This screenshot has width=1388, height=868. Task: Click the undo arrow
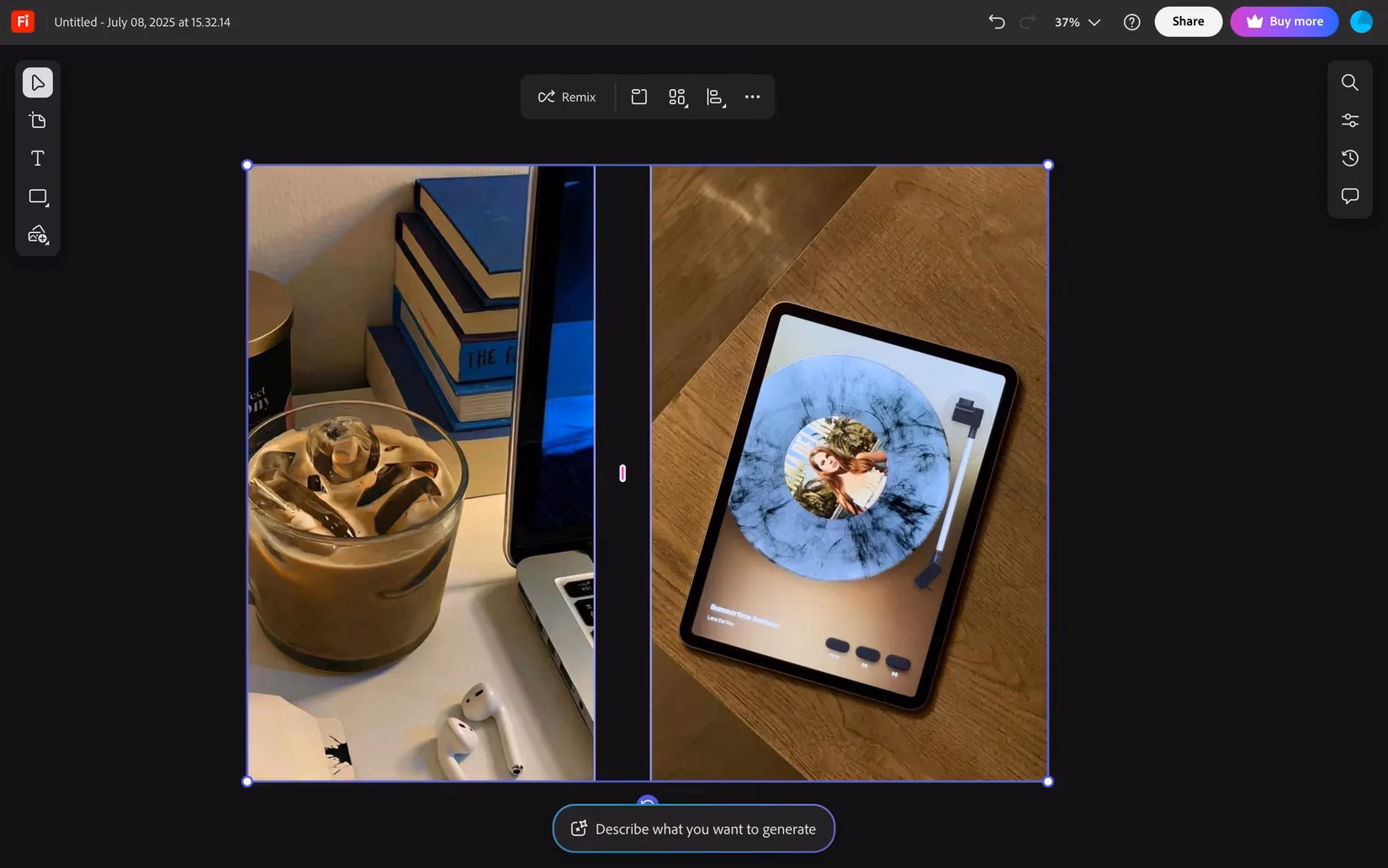pos(996,22)
